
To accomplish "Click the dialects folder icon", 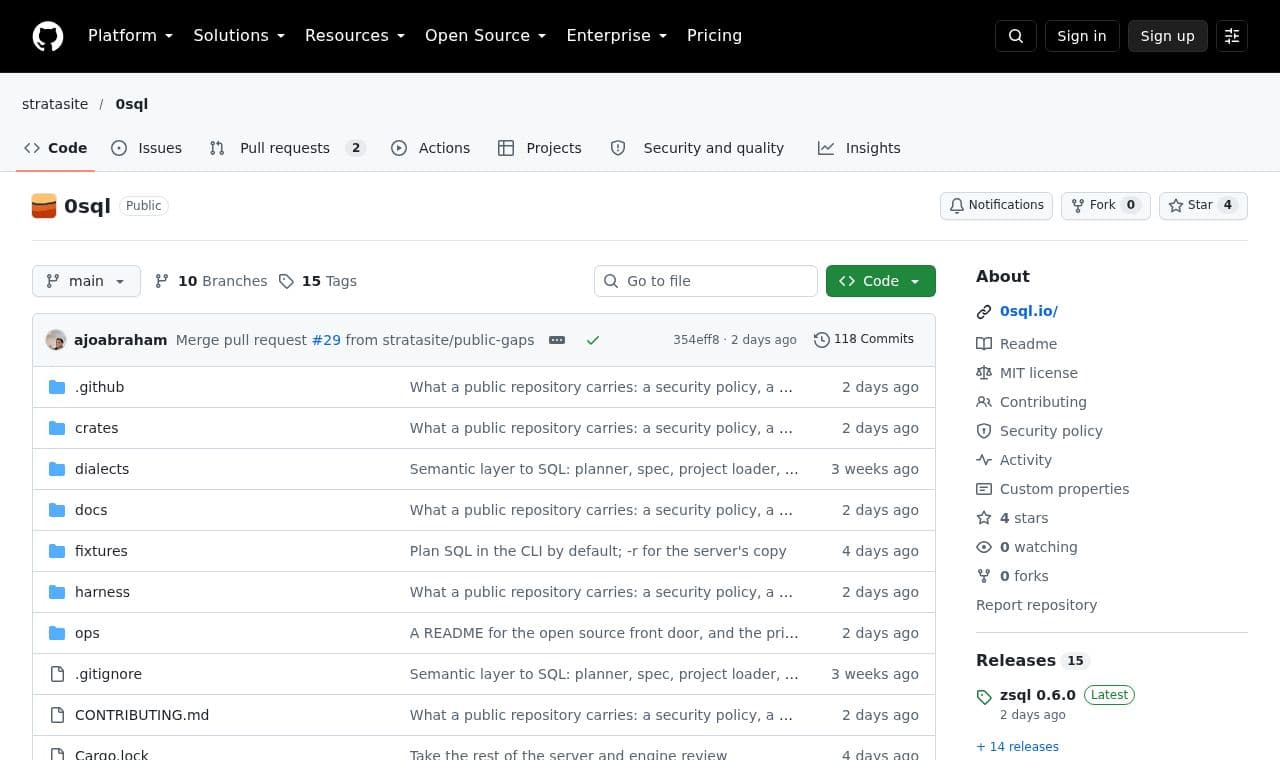I will click(57, 469).
